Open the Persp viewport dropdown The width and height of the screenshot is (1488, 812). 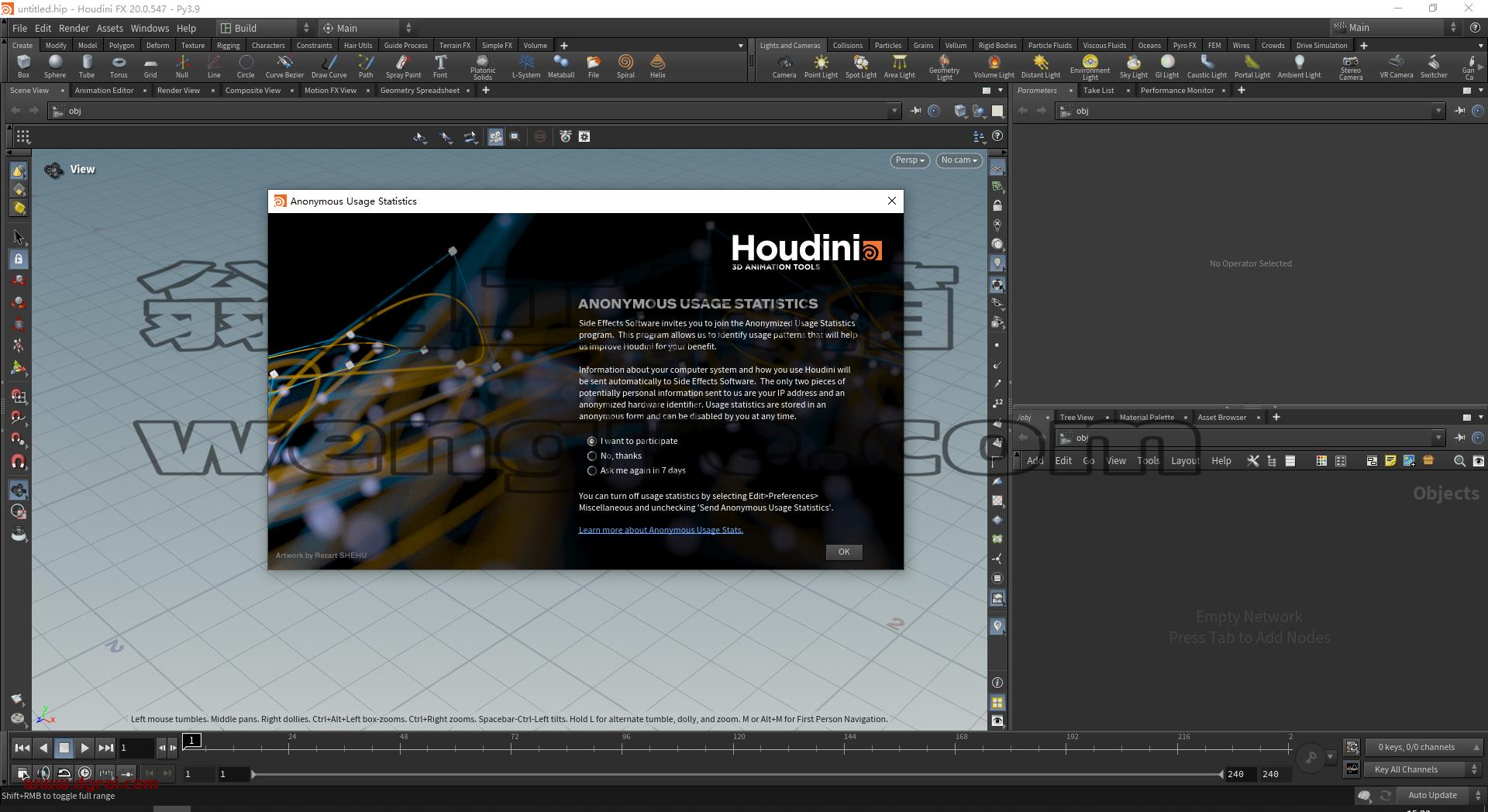click(x=910, y=160)
